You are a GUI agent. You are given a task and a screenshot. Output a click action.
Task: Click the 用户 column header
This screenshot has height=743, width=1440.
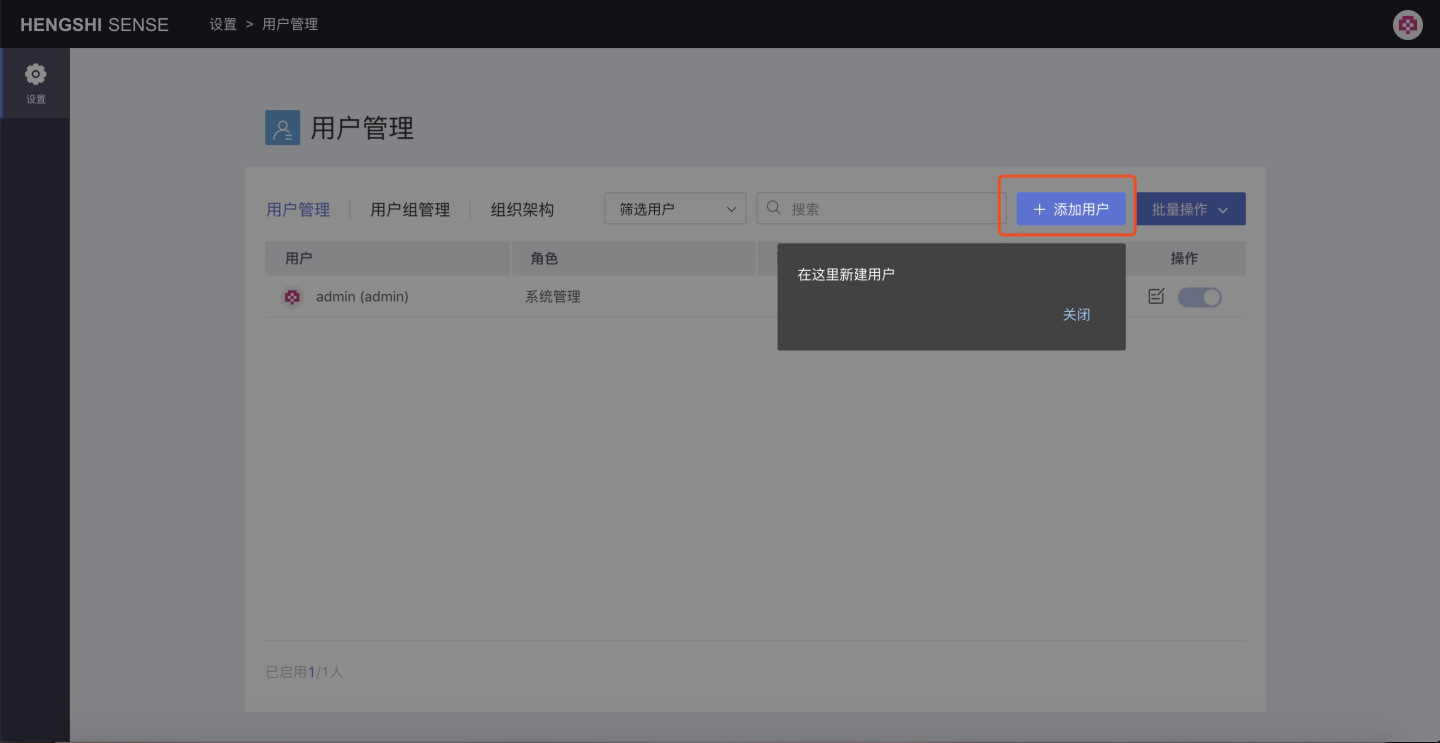pos(299,259)
